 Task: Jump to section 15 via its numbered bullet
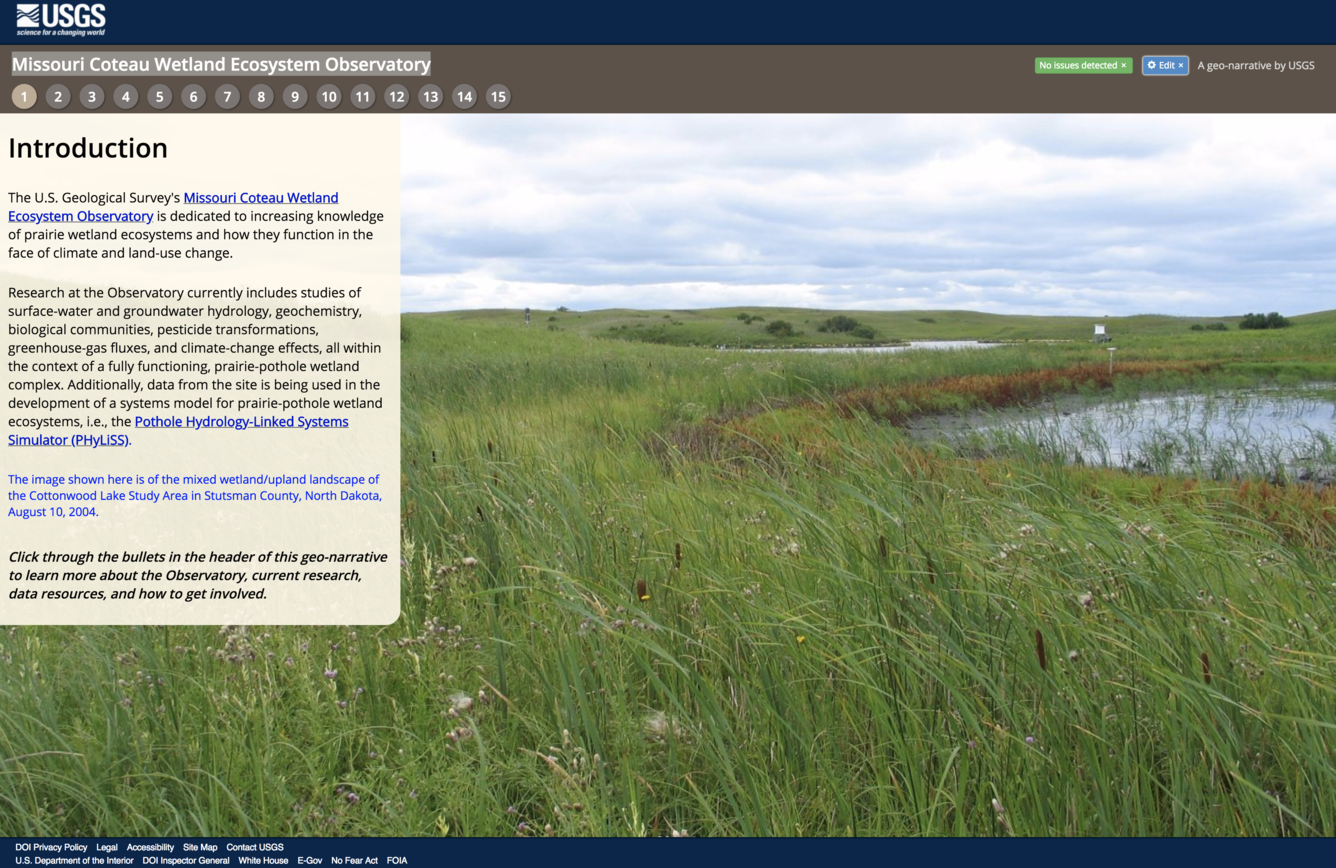(498, 97)
